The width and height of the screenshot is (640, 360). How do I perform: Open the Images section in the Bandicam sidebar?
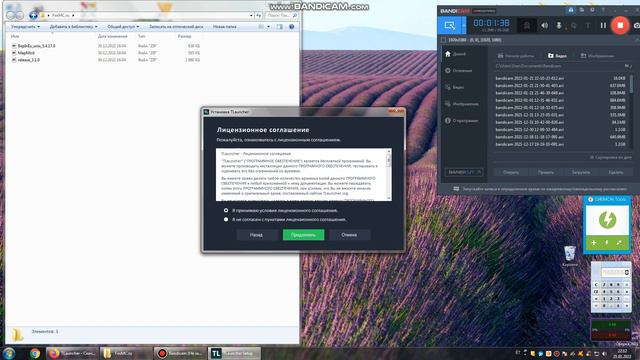click(462, 104)
